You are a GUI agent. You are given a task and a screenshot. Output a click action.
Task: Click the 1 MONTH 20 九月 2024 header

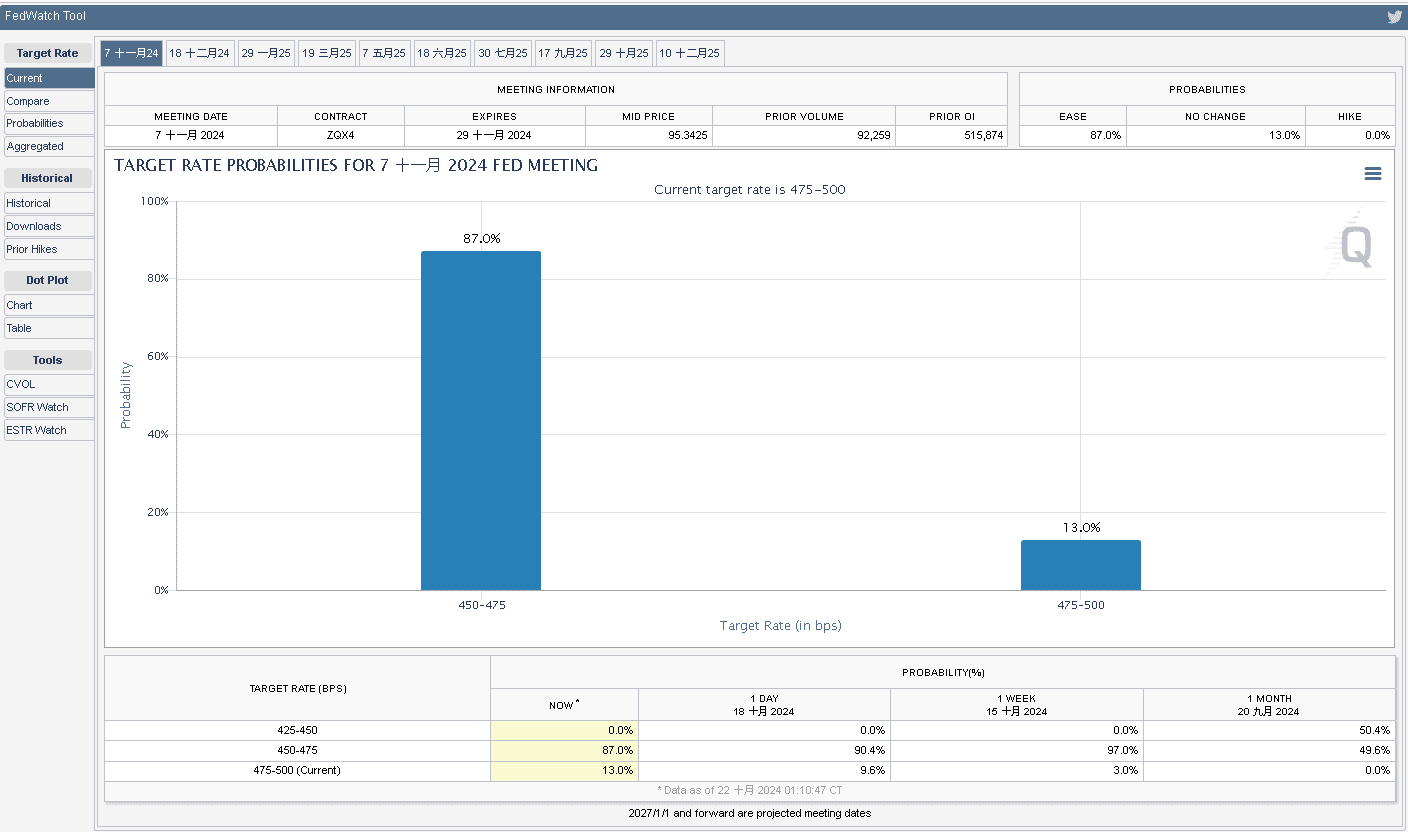pos(1269,705)
